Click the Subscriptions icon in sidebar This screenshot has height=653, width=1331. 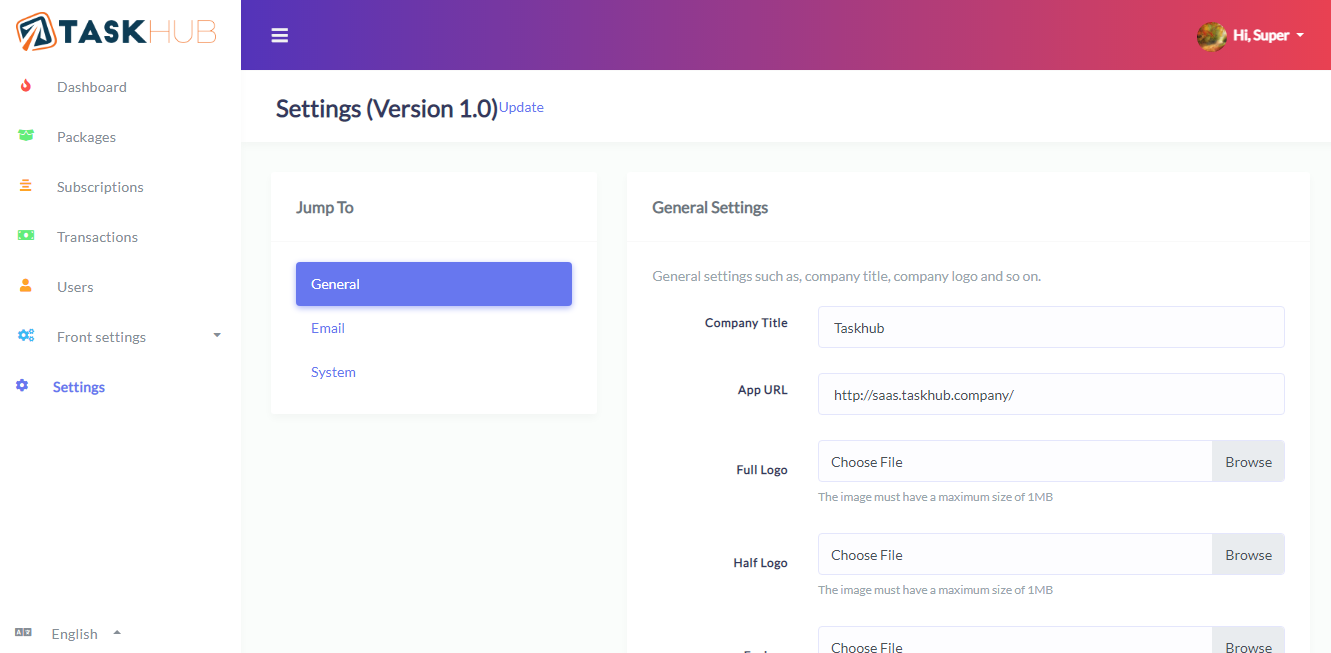(26, 186)
